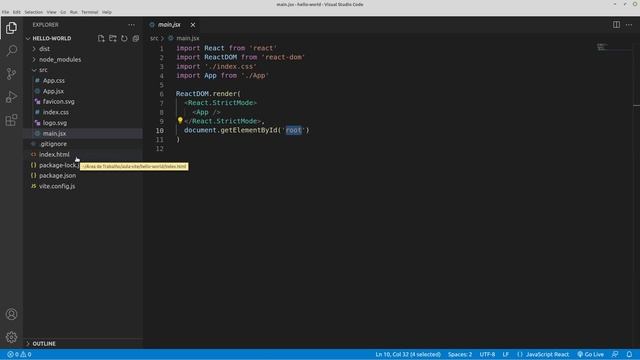Click the feedback icon in status bar
Viewport: 640px width, 360px height.
pyautogui.click(x=615, y=354)
